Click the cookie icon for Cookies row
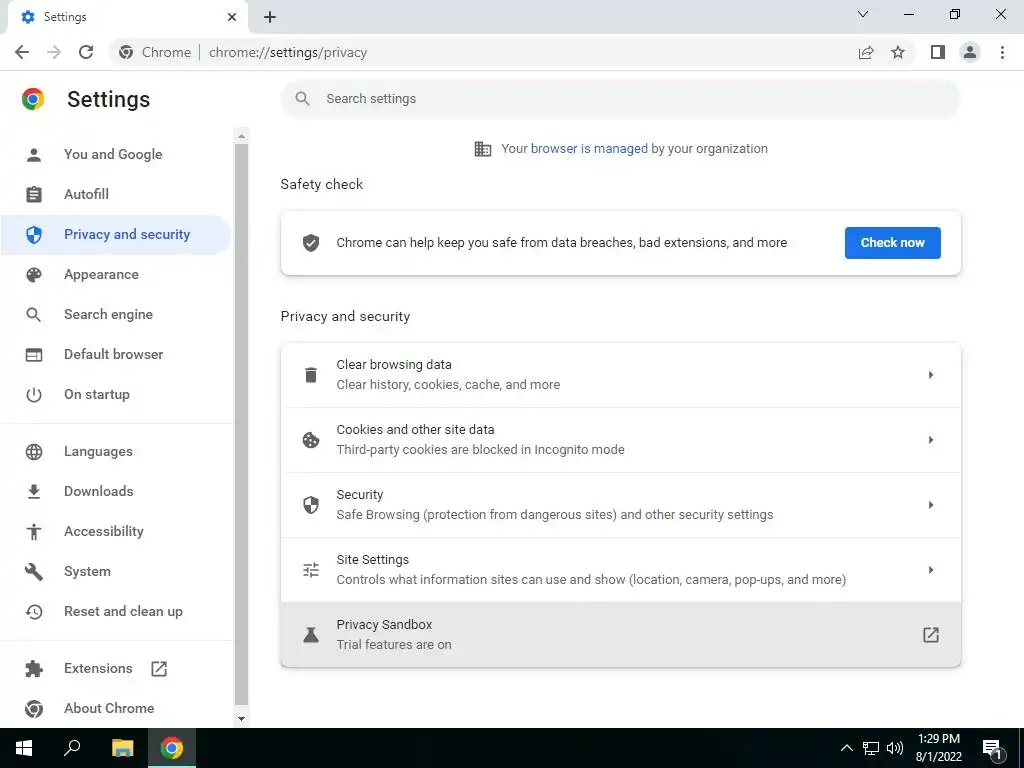The image size is (1024, 768). point(311,440)
